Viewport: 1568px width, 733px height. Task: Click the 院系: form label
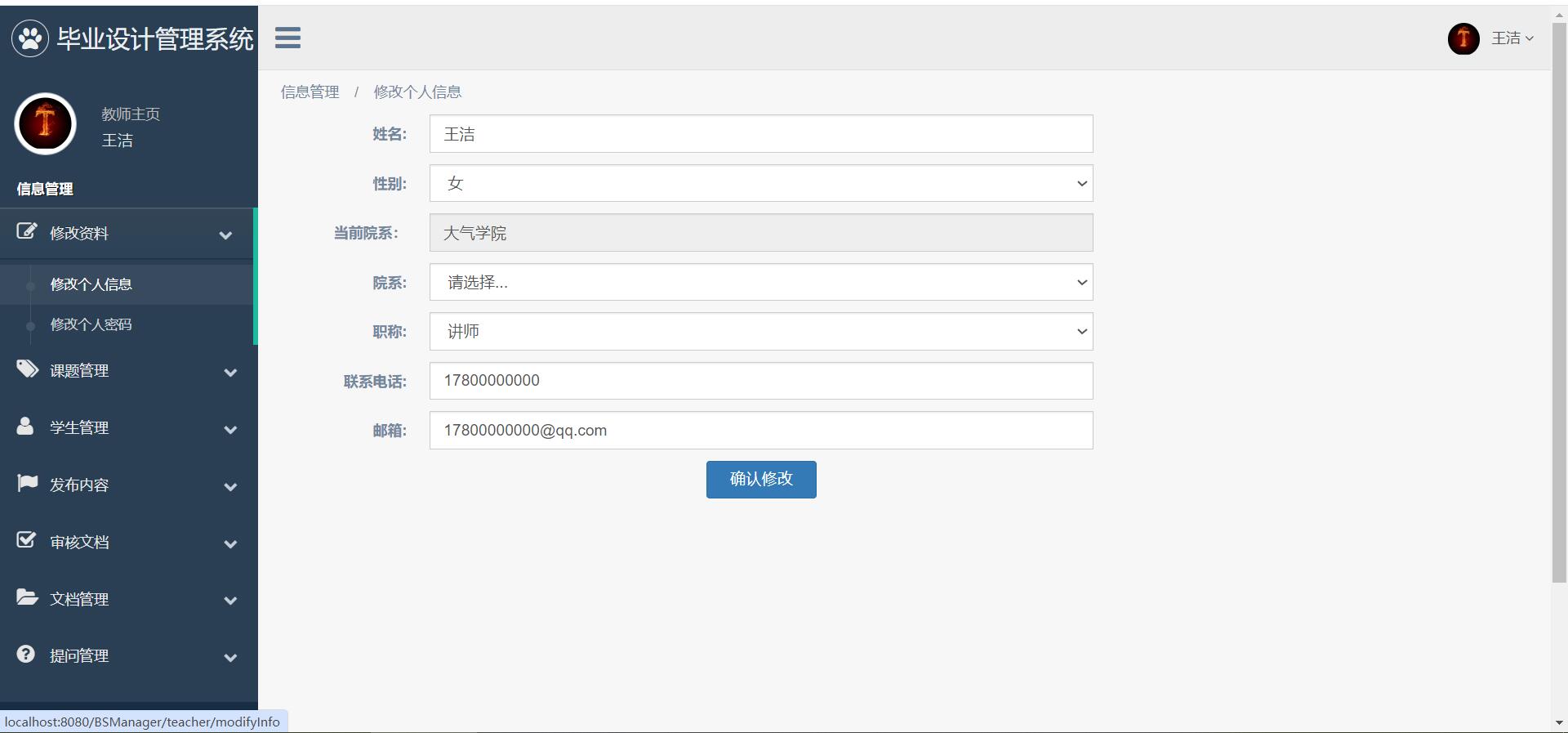(x=390, y=283)
